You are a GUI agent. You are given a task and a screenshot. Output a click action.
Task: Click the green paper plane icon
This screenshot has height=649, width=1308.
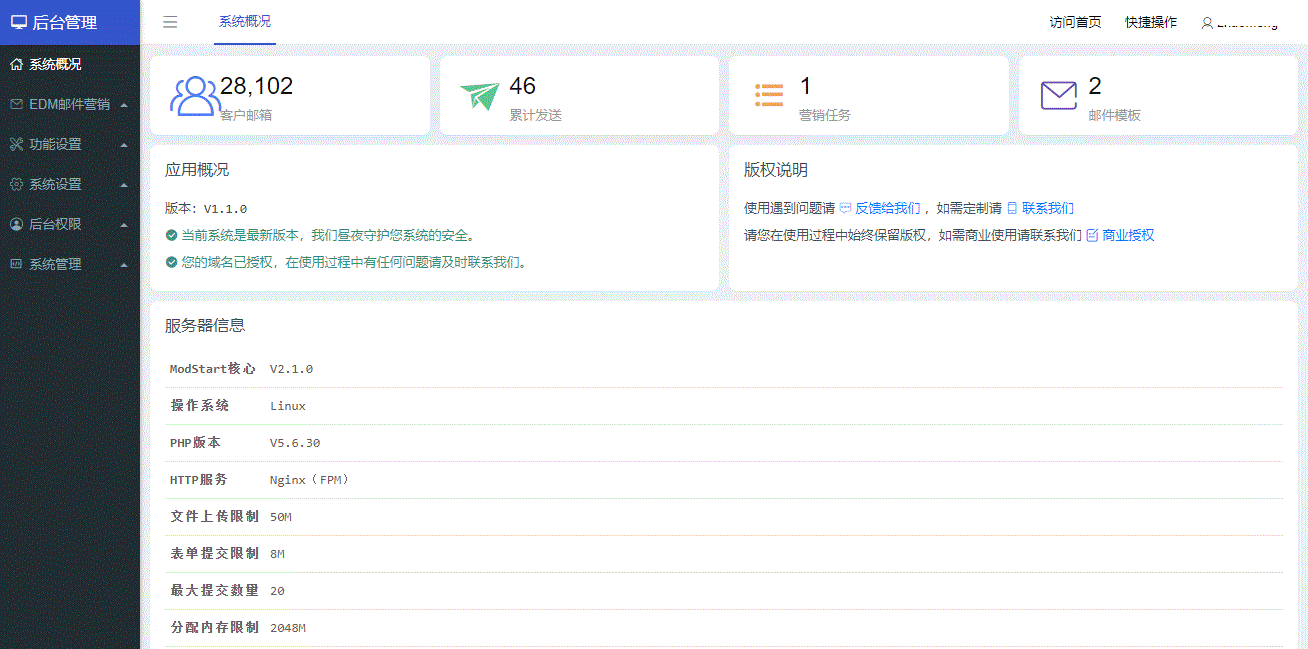point(479,96)
